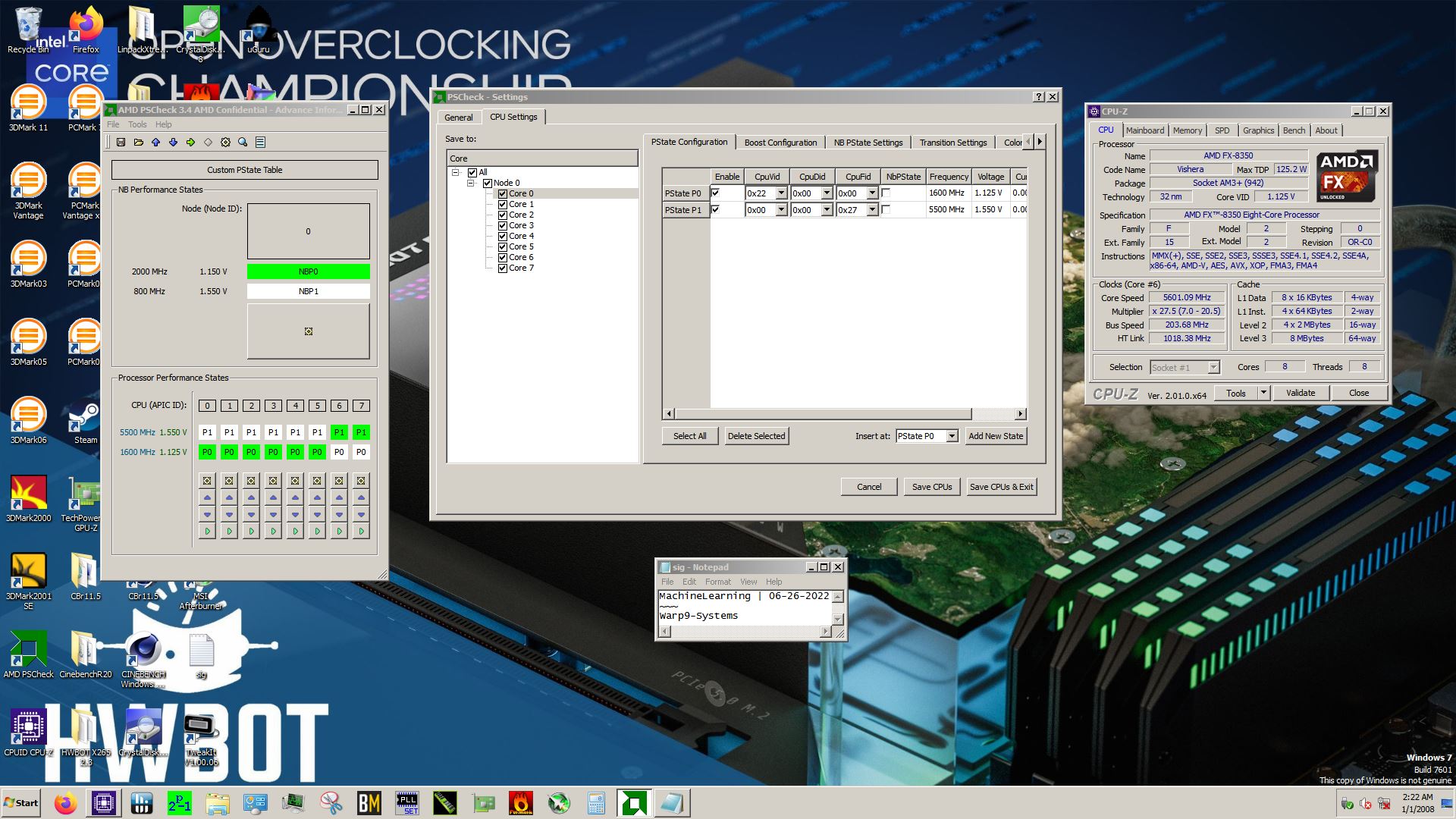Image resolution: width=1456 pixels, height=819 pixels.
Task: Click the green play arrow under CPU 7 column
Action: [x=361, y=532]
